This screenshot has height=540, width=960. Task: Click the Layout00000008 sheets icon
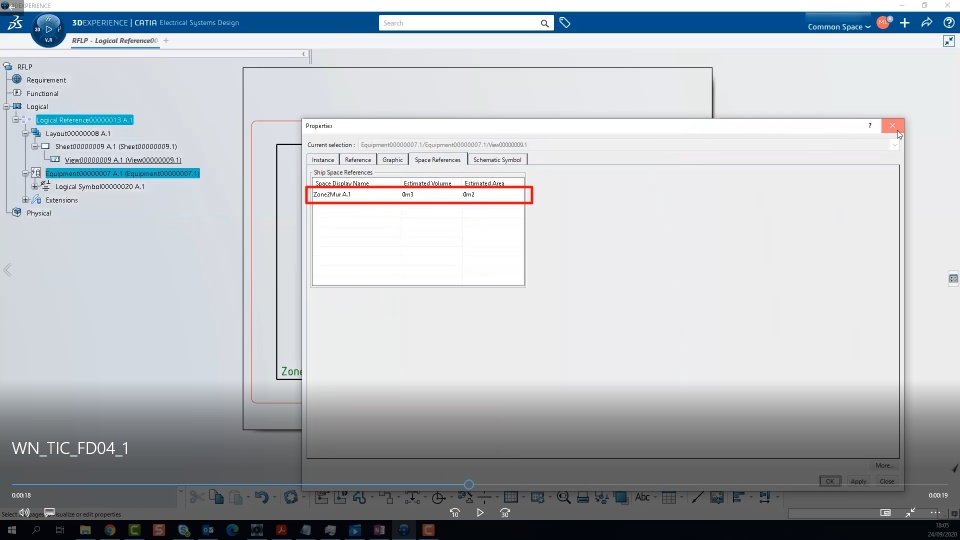(x=36, y=133)
